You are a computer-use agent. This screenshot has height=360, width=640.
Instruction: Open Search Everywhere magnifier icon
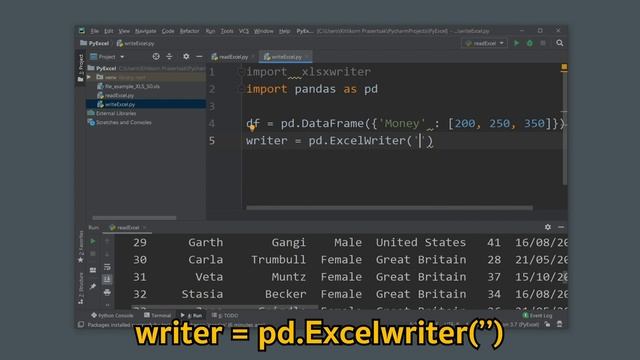pos(560,43)
